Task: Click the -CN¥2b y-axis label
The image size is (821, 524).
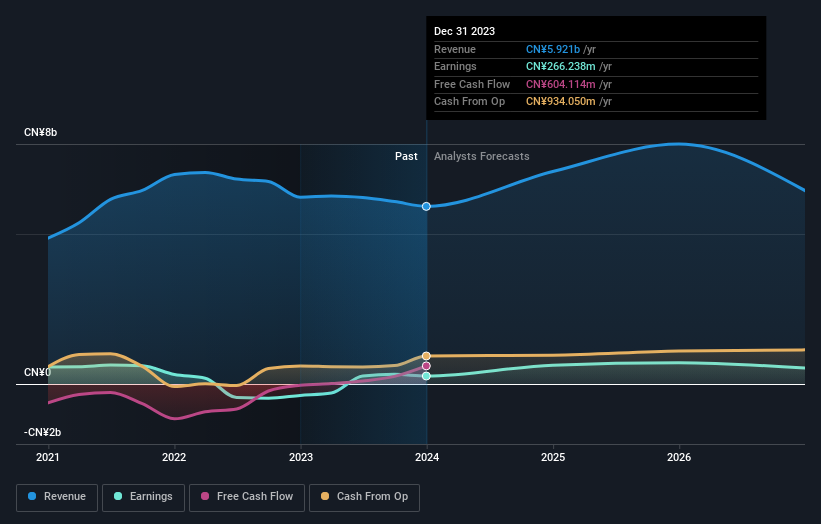Action: point(42,432)
